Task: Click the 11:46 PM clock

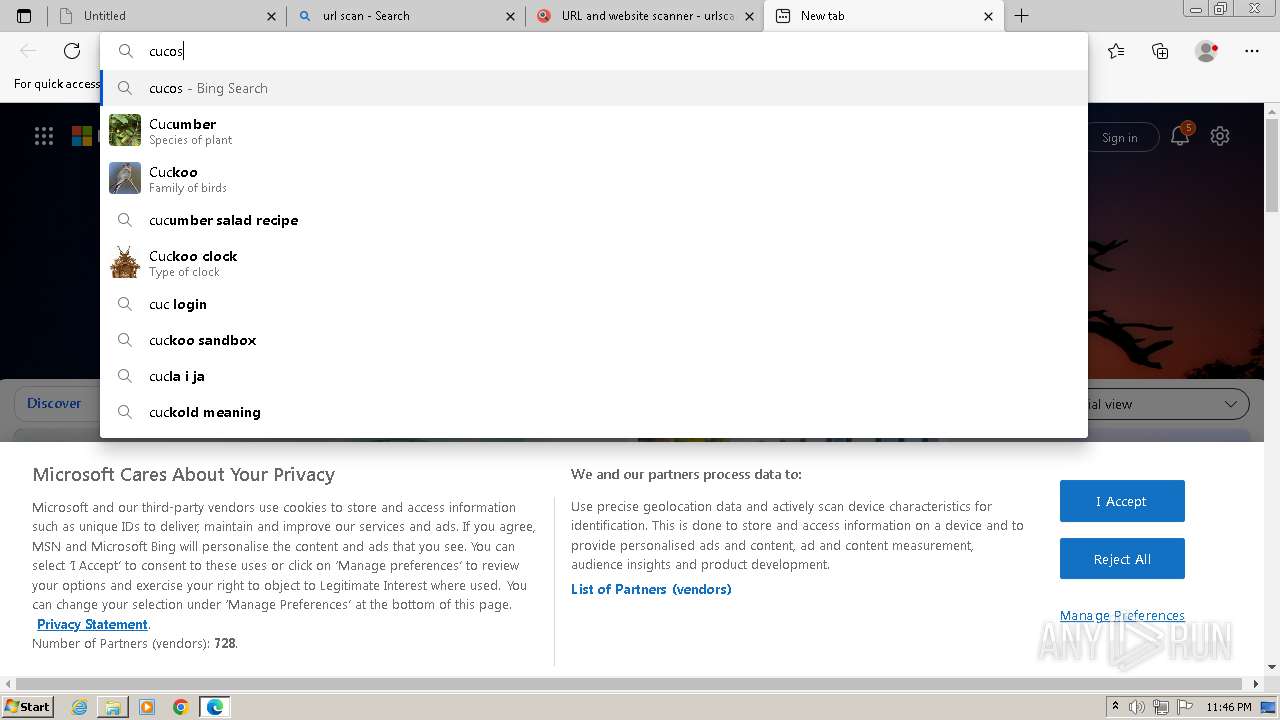Action: (1229, 707)
